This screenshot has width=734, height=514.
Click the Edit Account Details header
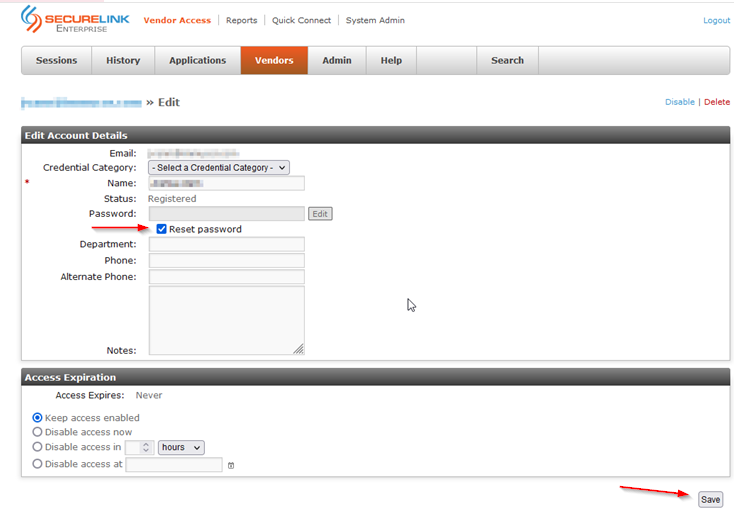click(x=375, y=135)
